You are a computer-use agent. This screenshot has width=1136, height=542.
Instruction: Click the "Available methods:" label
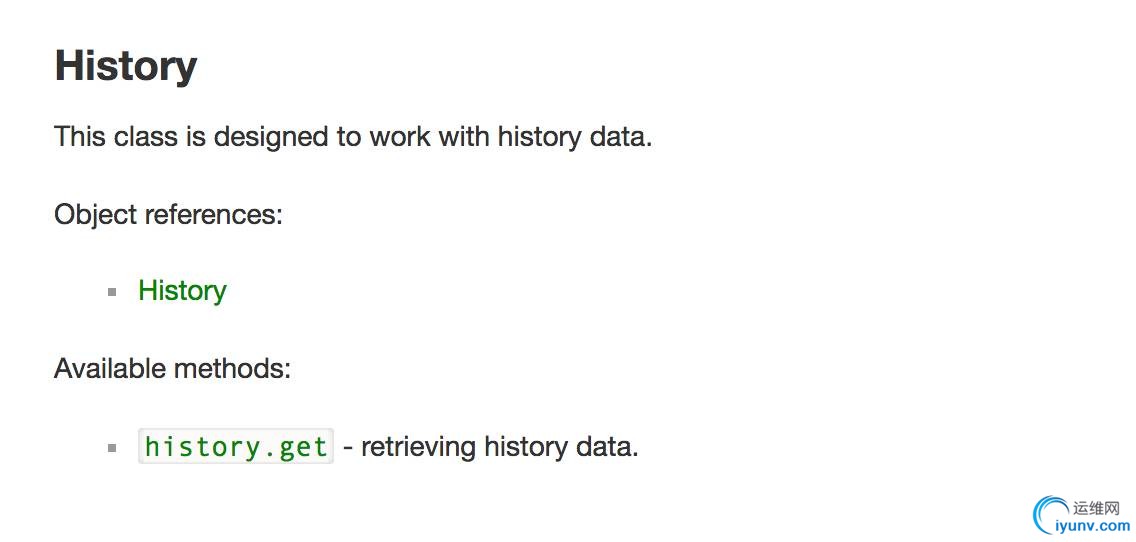172,369
